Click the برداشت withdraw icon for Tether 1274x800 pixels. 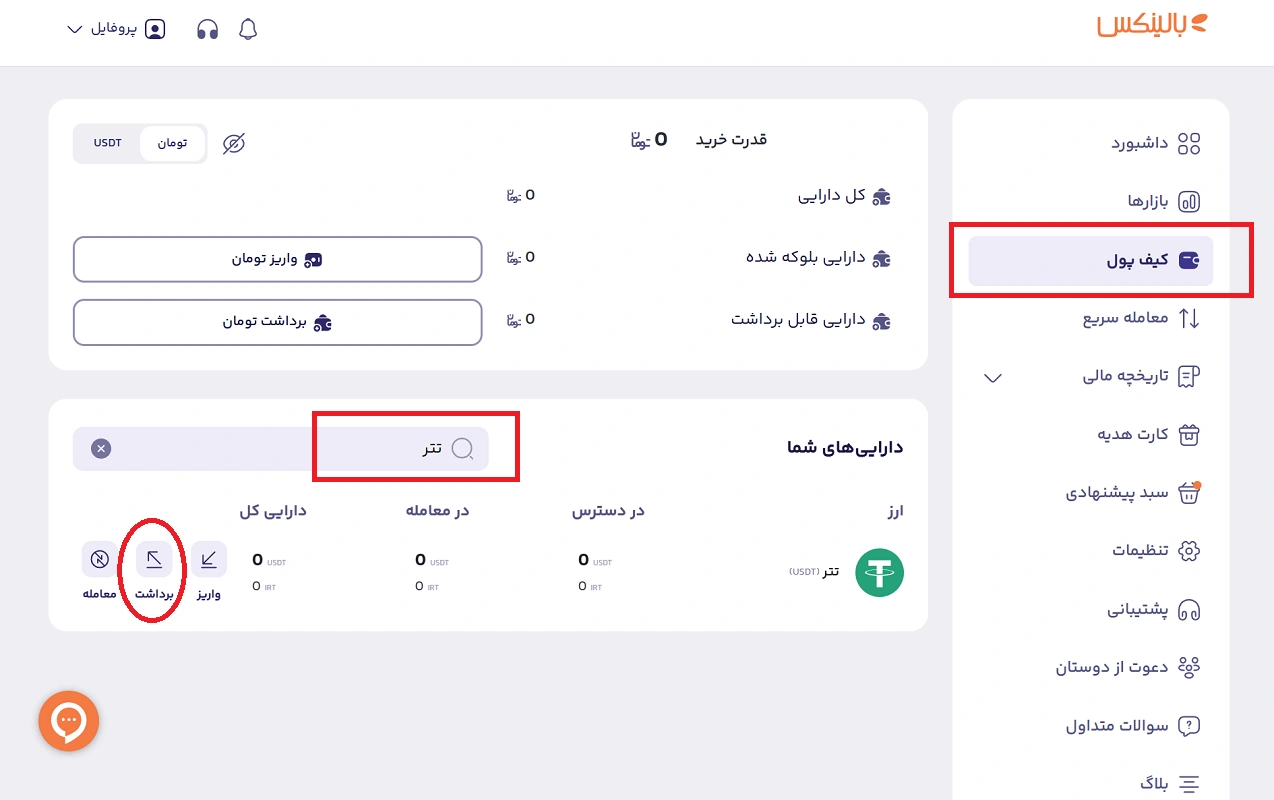click(153, 559)
